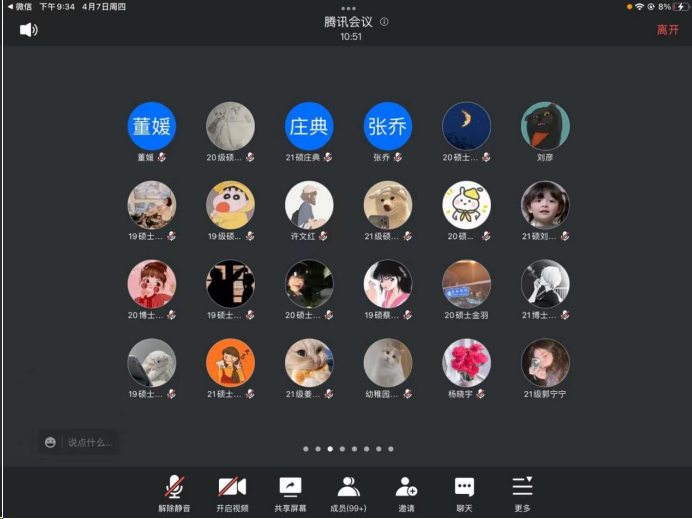Turn on camera with 开启视频

coord(232,487)
